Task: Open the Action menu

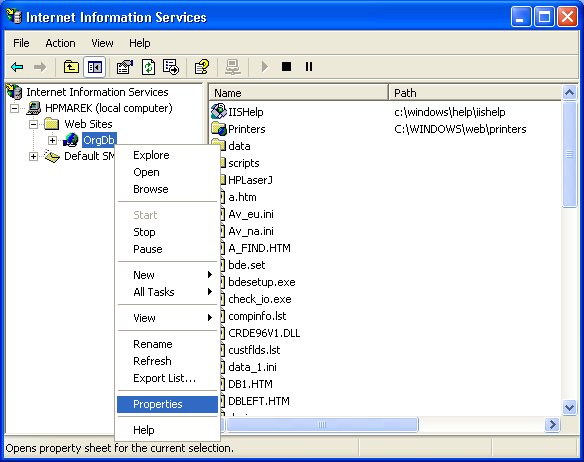Action: [60, 43]
